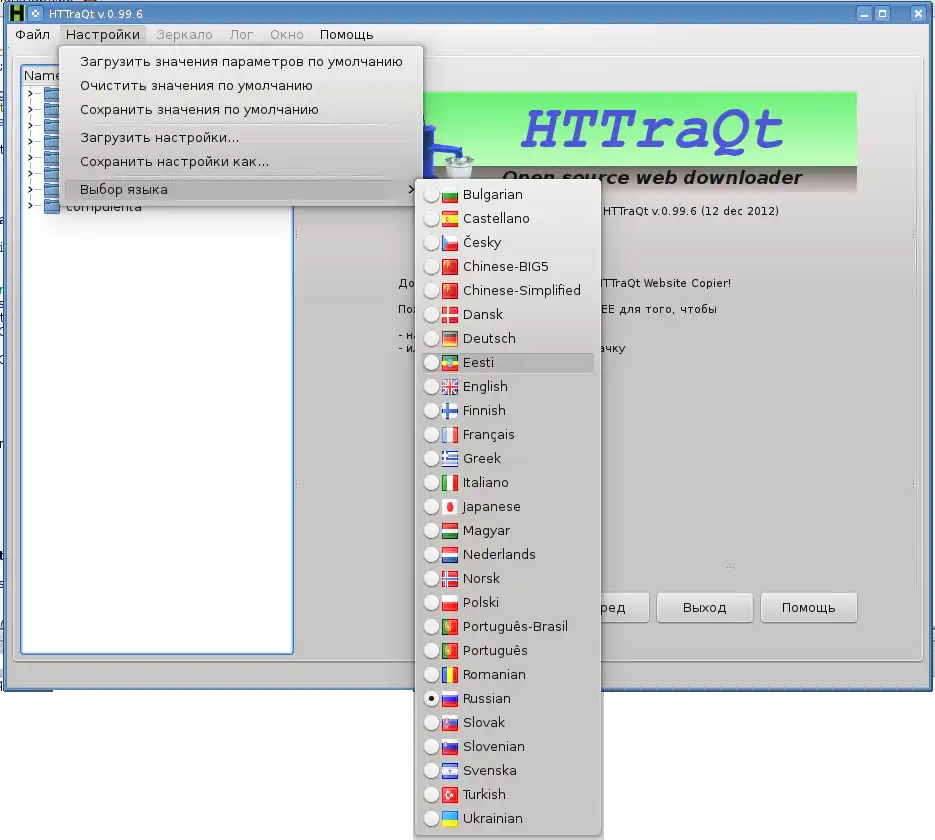Click the French flag beside Français
935x840 pixels.
pyautogui.click(x=450, y=435)
